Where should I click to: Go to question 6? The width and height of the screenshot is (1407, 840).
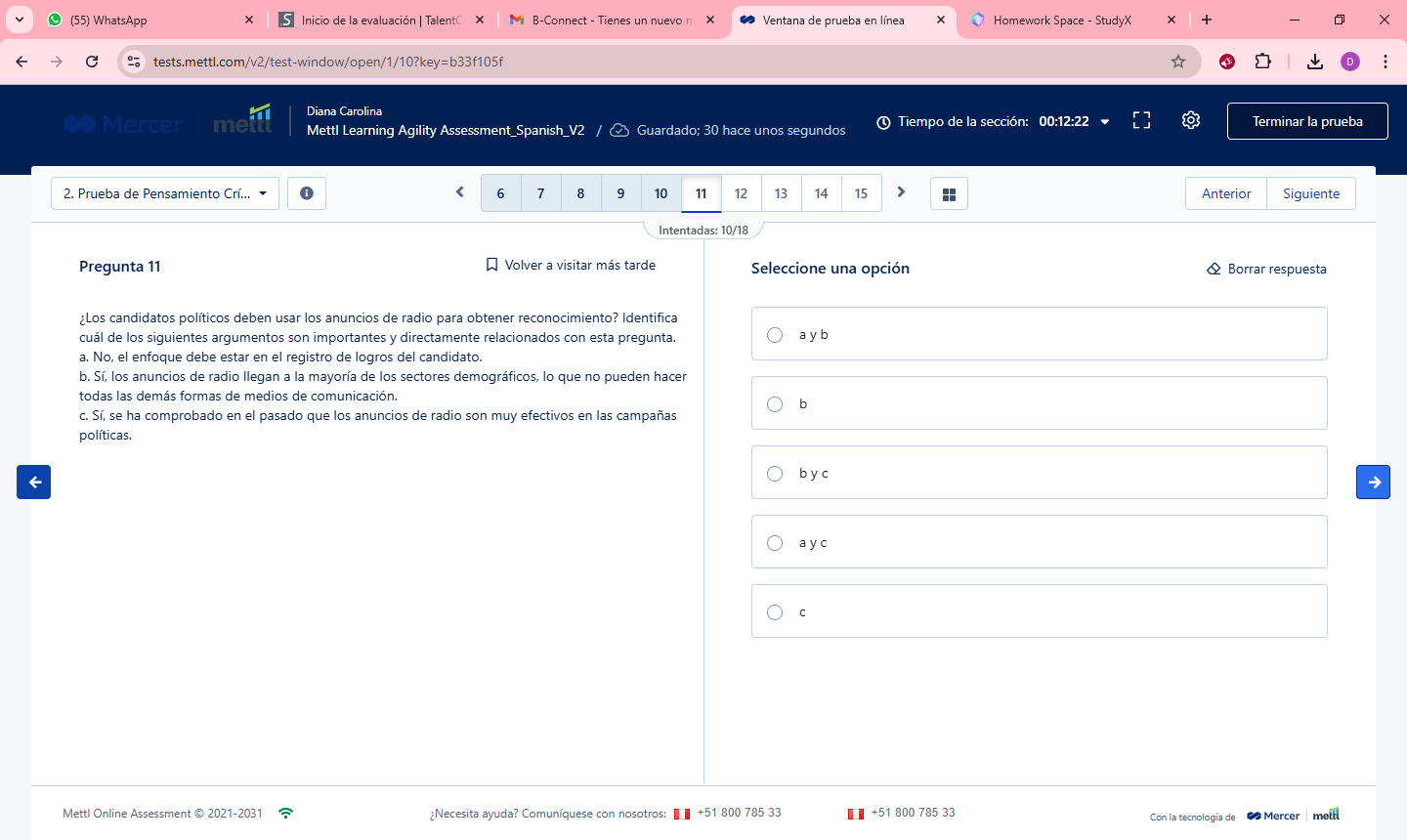click(500, 193)
